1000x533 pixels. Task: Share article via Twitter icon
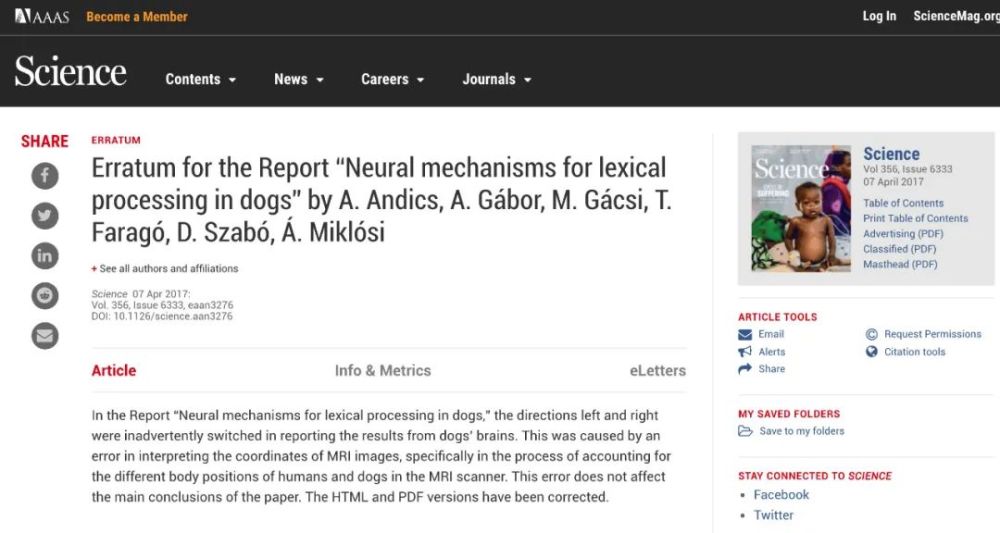tap(45, 215)
